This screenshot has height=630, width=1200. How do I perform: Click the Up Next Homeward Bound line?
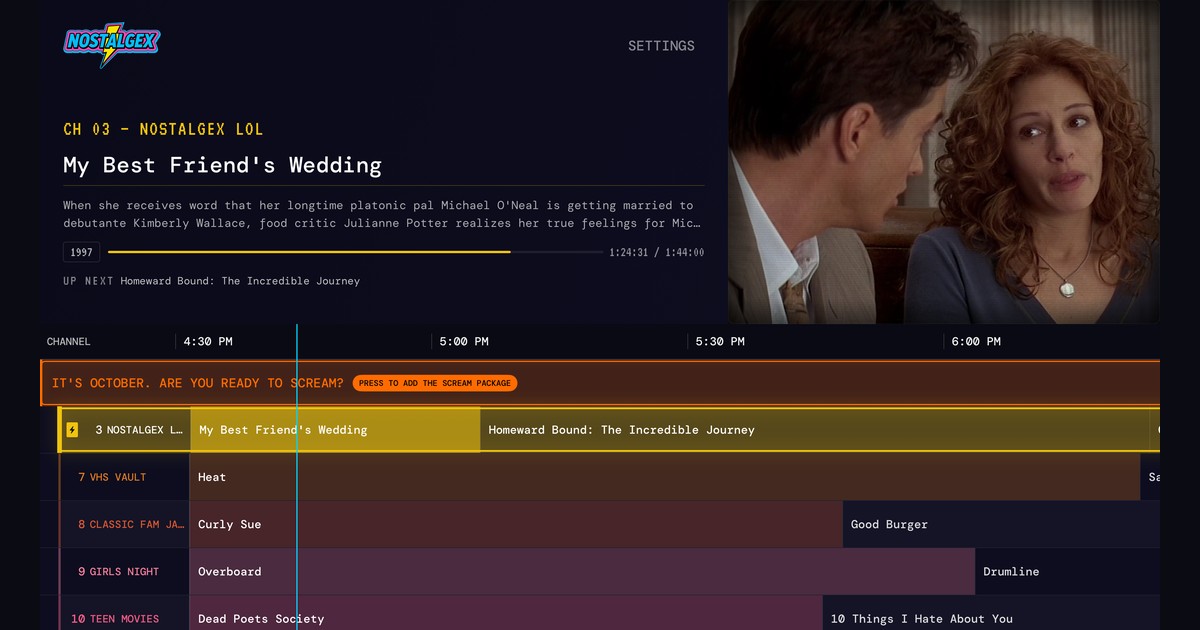point(211,281)
